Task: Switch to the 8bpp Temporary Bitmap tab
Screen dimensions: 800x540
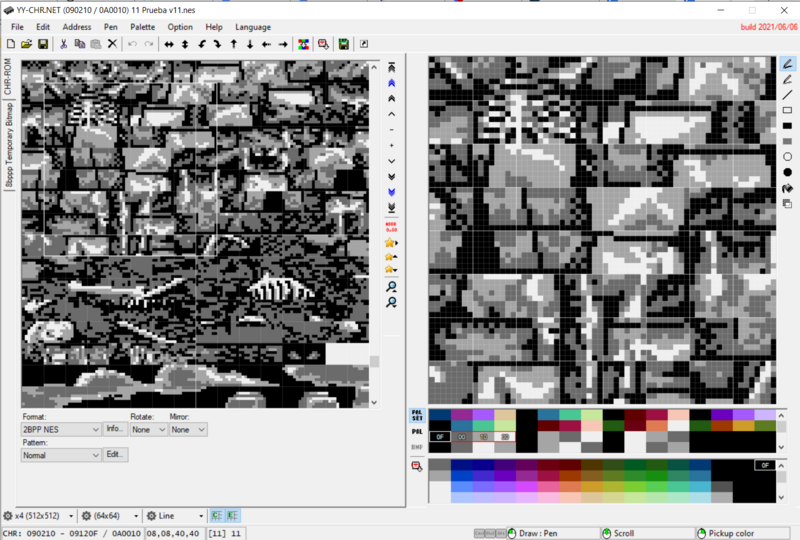Action: [x=9, y=145]
